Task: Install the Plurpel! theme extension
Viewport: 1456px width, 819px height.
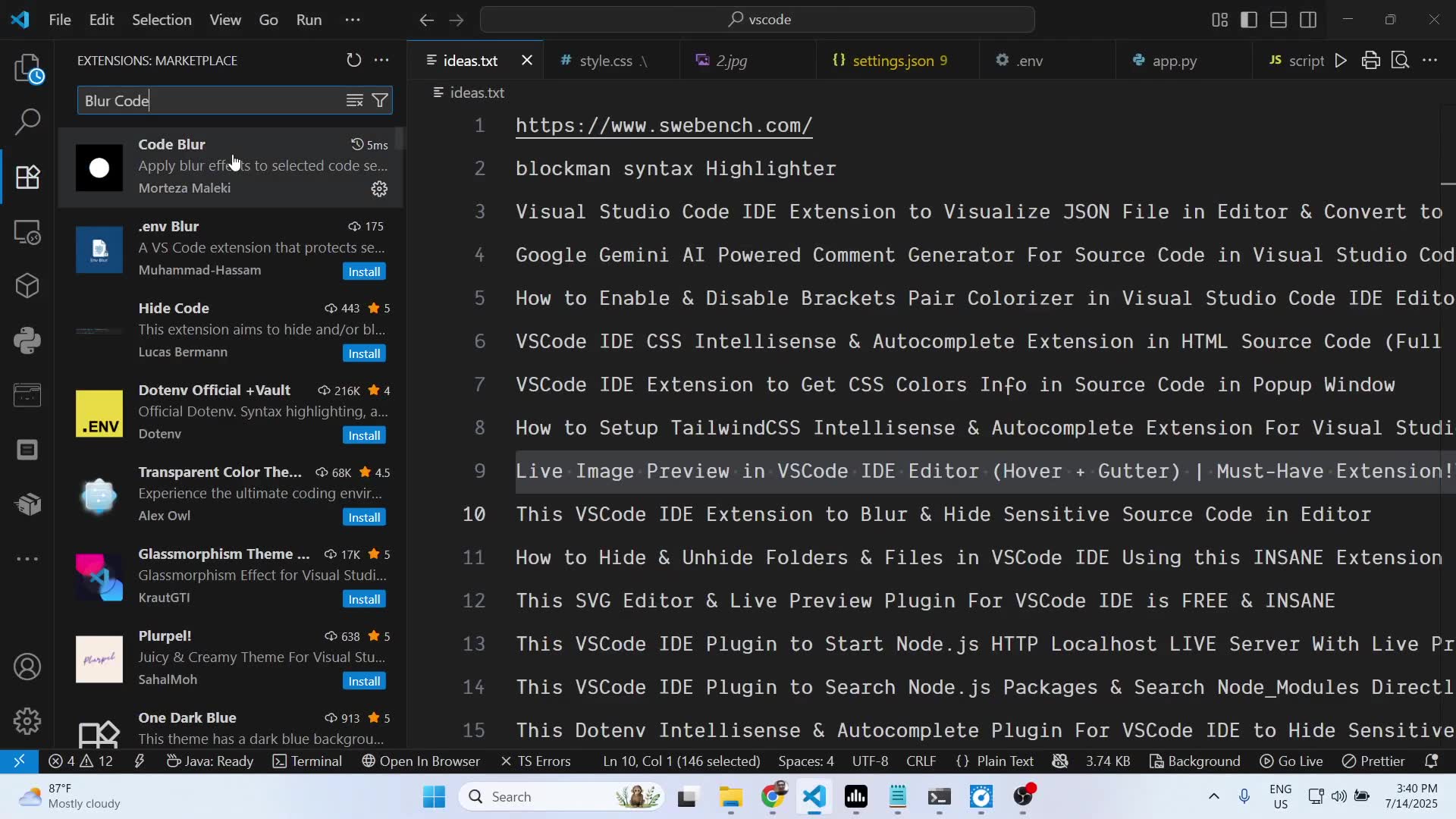Action: (x=364, y=681)
